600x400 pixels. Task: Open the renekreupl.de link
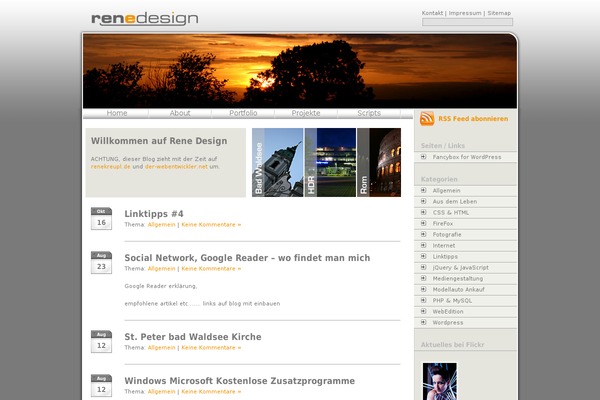click(111, 167)
